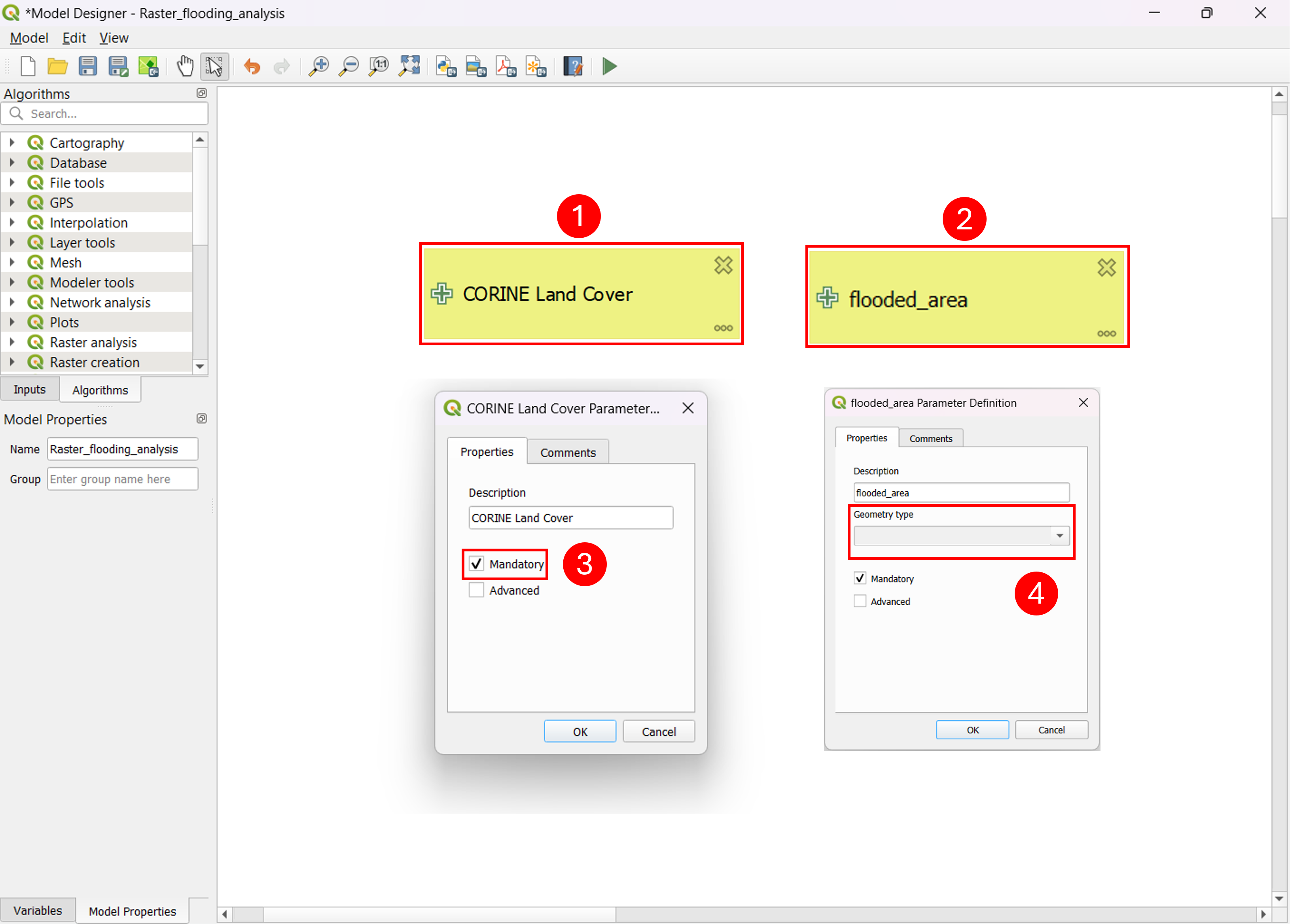
Task: Click the Zoom In magnifier icon
Action: (x=319, y=66)
